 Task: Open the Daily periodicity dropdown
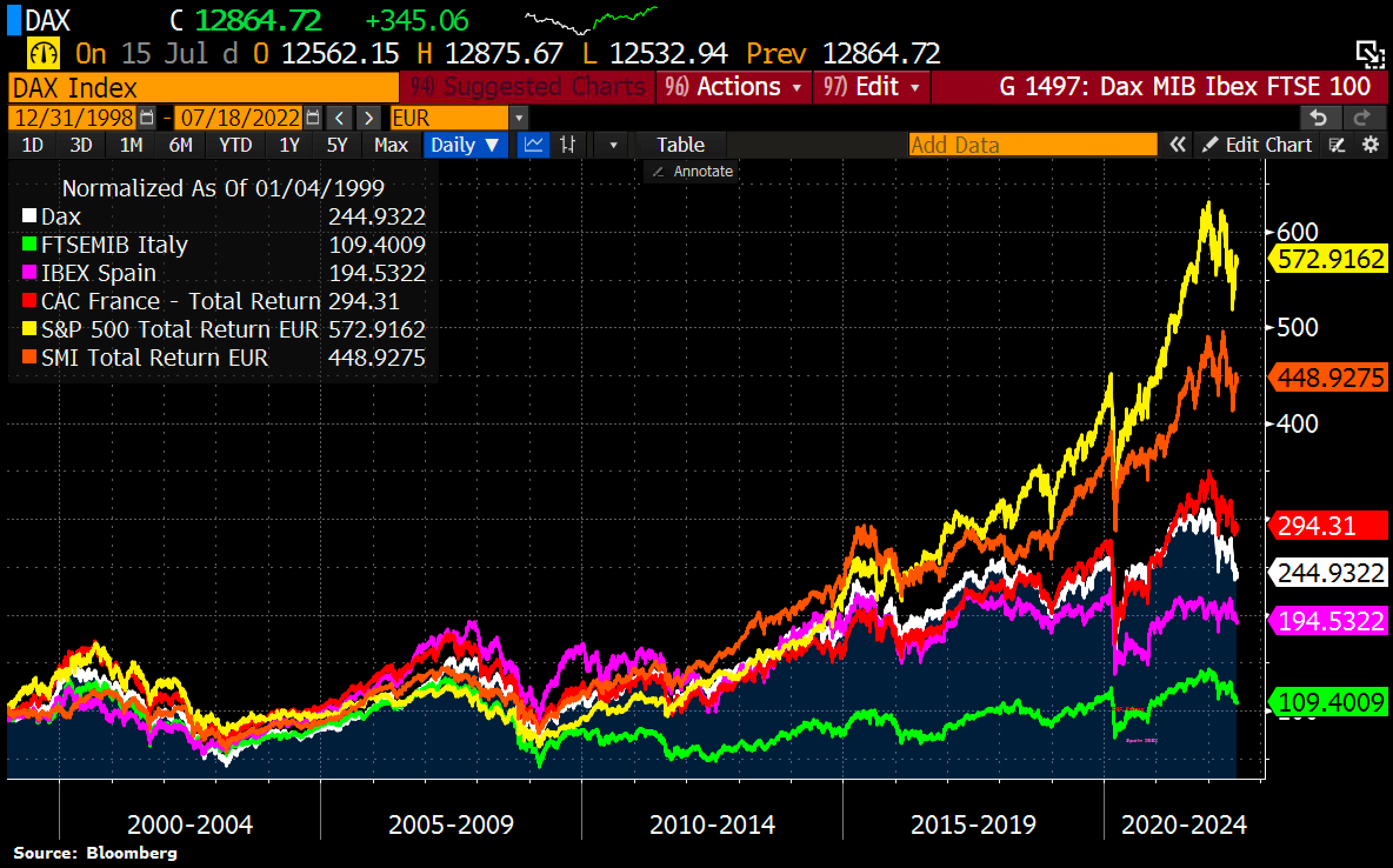tap(465, 145)
